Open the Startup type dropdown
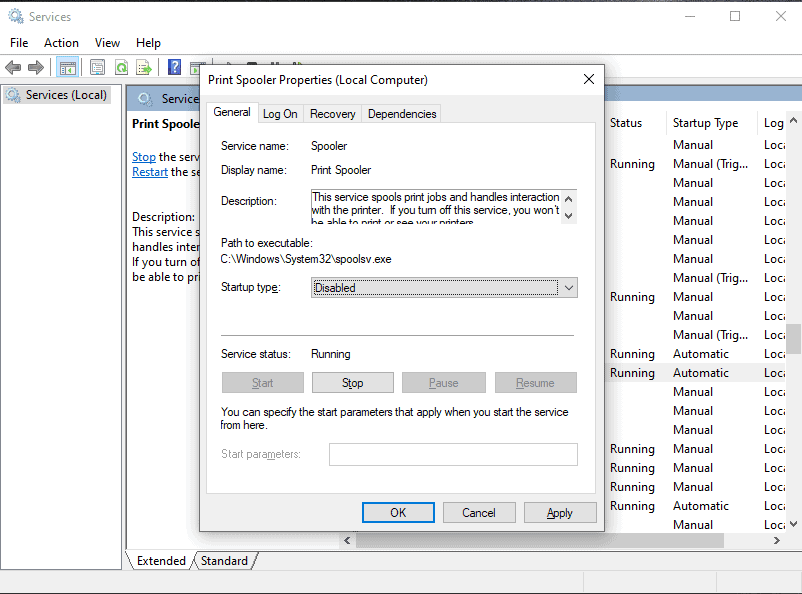Image resolution: width=802 pixels, height=594 pixels. (444, 288)
